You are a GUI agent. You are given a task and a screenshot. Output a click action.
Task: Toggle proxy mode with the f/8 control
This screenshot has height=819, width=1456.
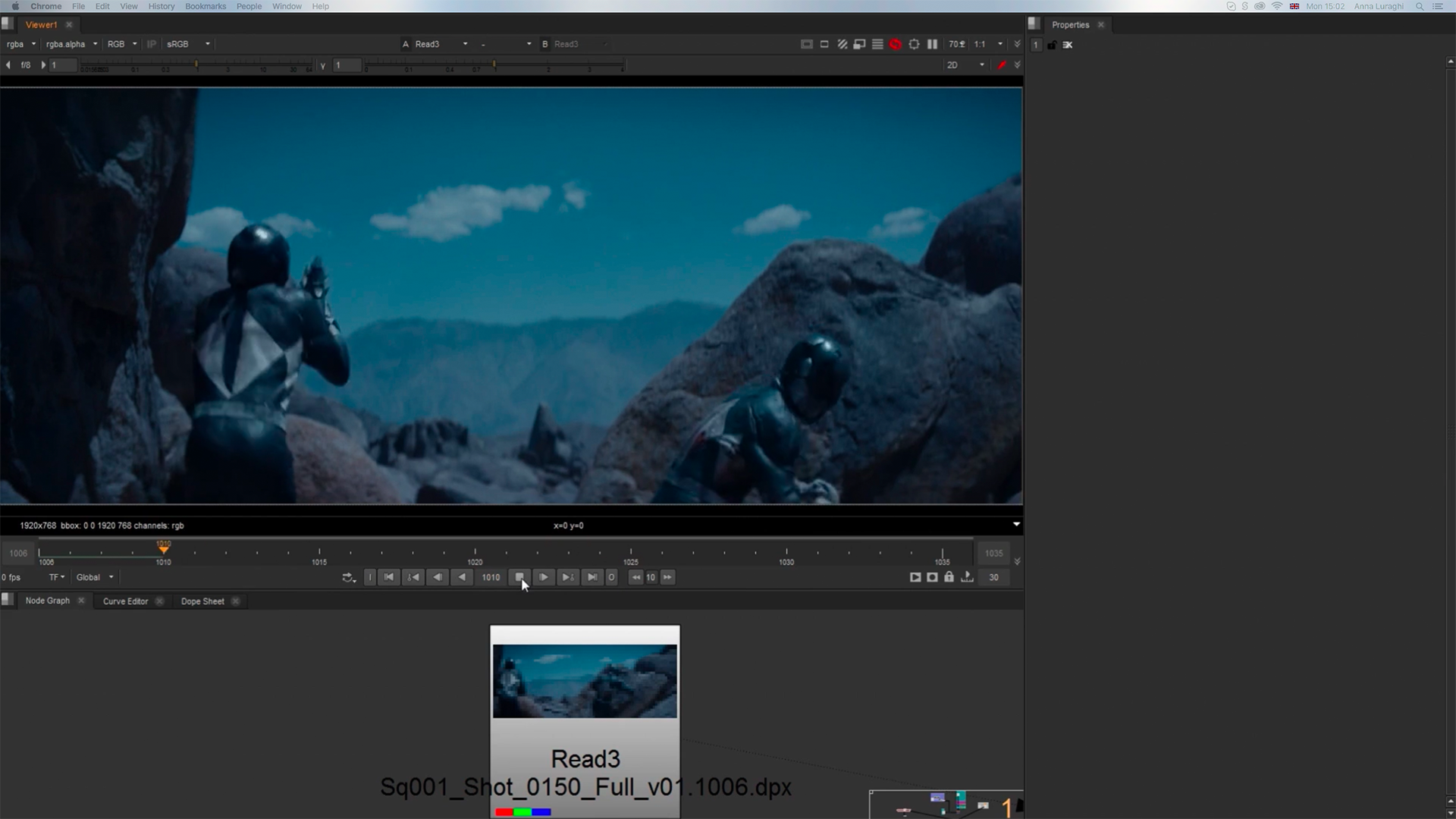[x=27, y=65]
